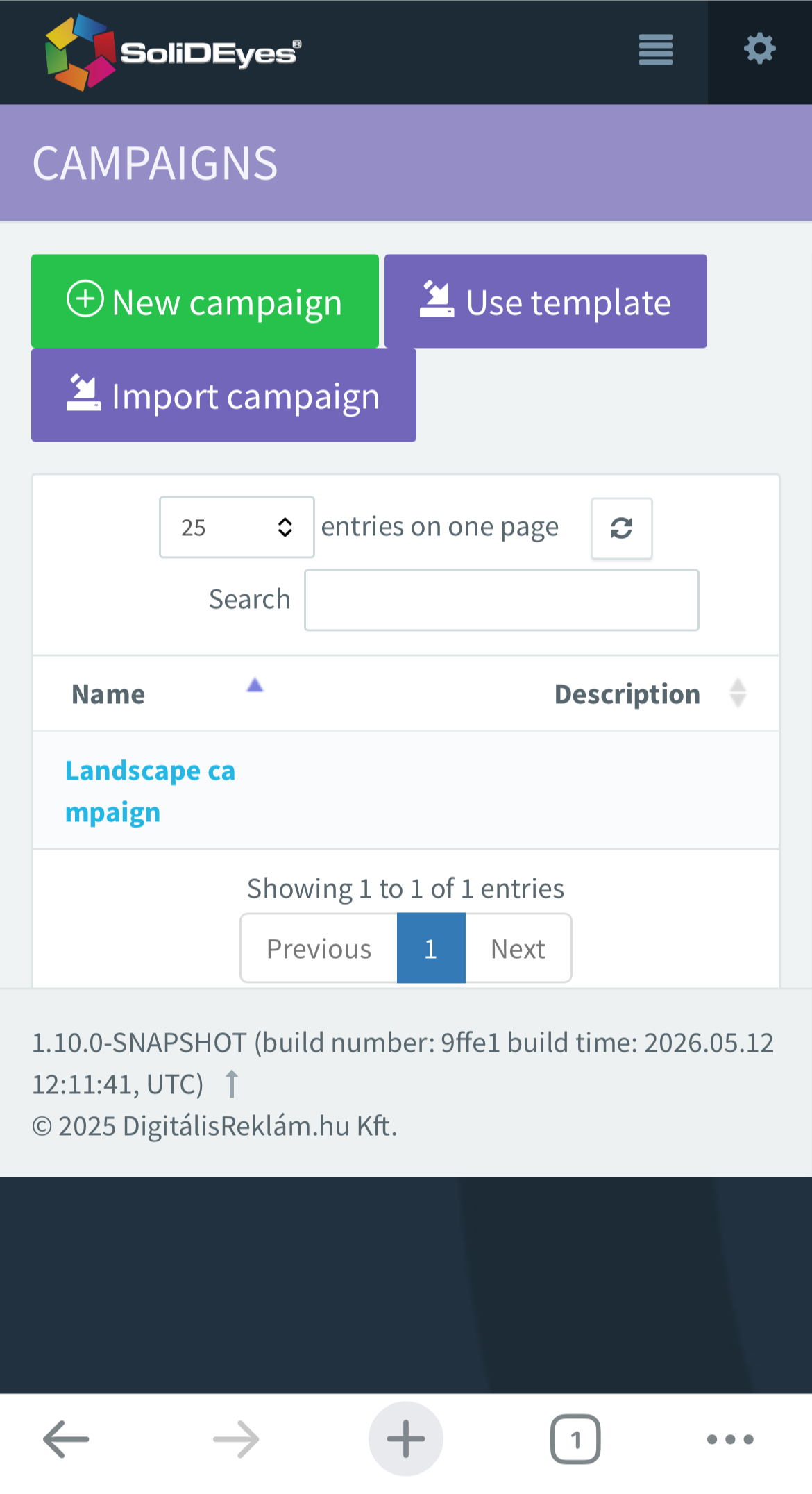Sort by Description column

[x=649, y=694]
